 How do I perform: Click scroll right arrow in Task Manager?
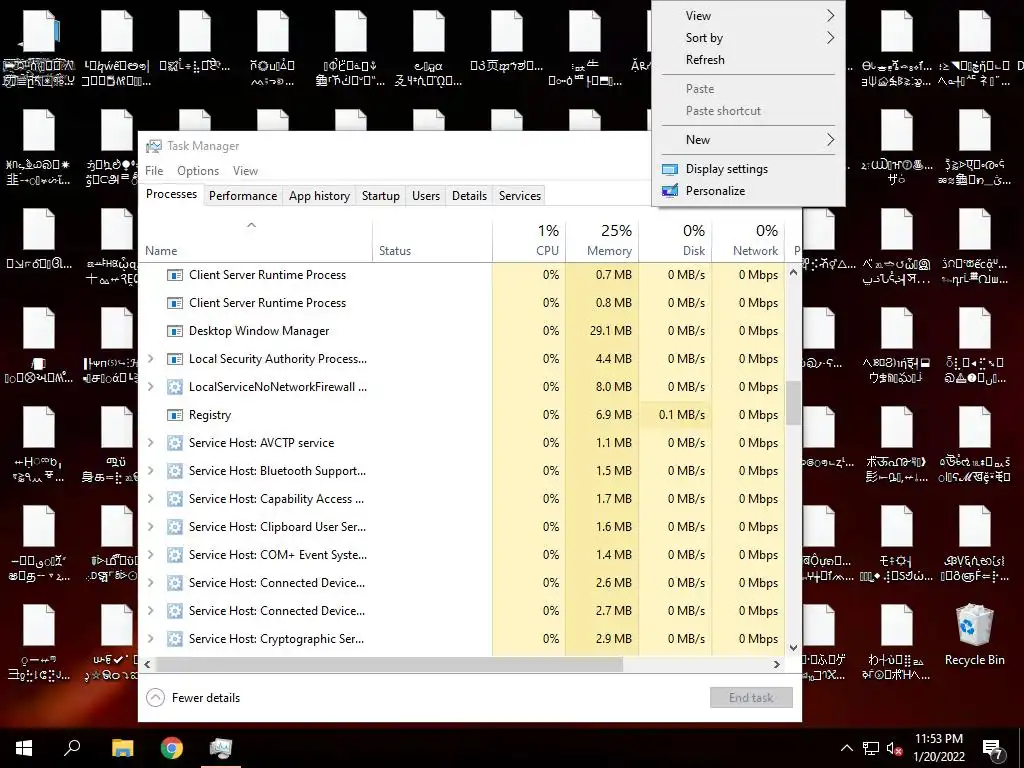[776, 664]
